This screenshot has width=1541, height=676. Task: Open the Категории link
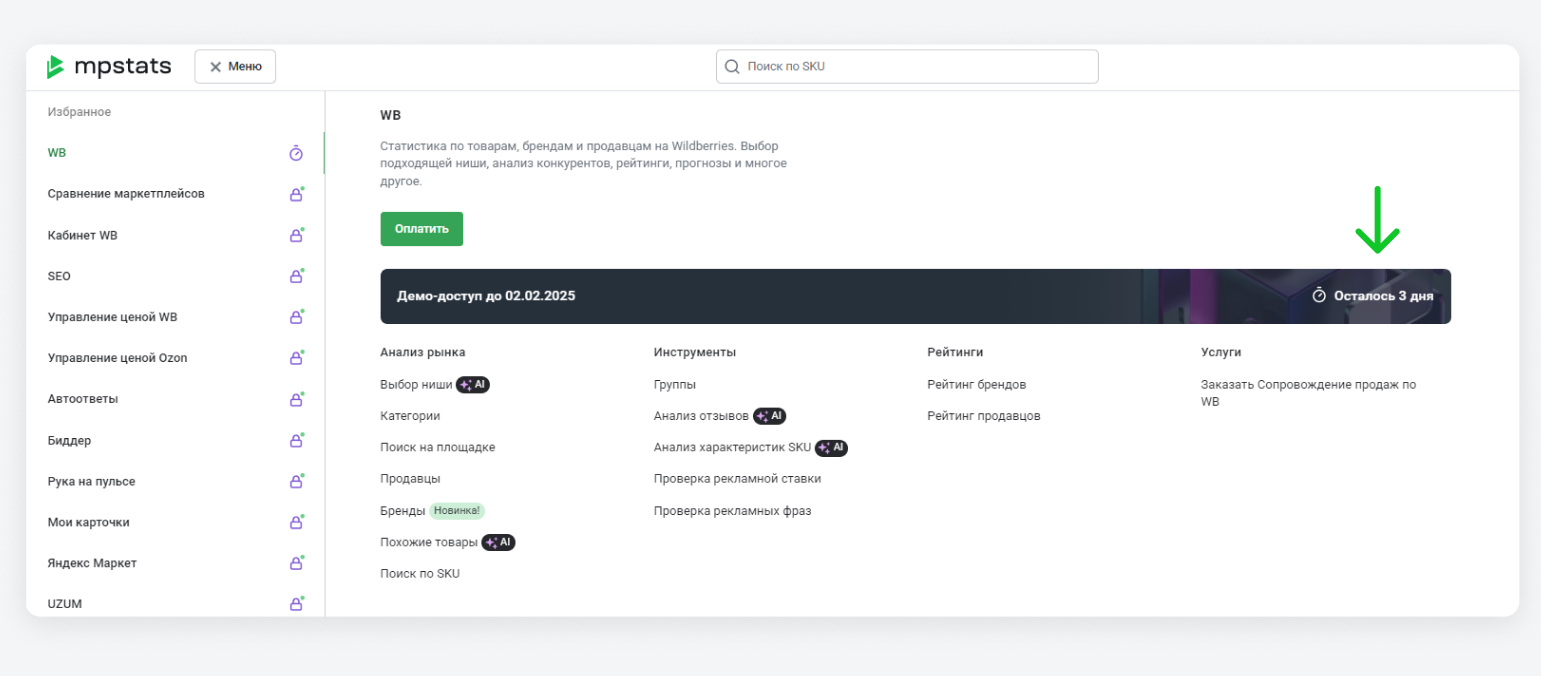click(x=410, y=416)
